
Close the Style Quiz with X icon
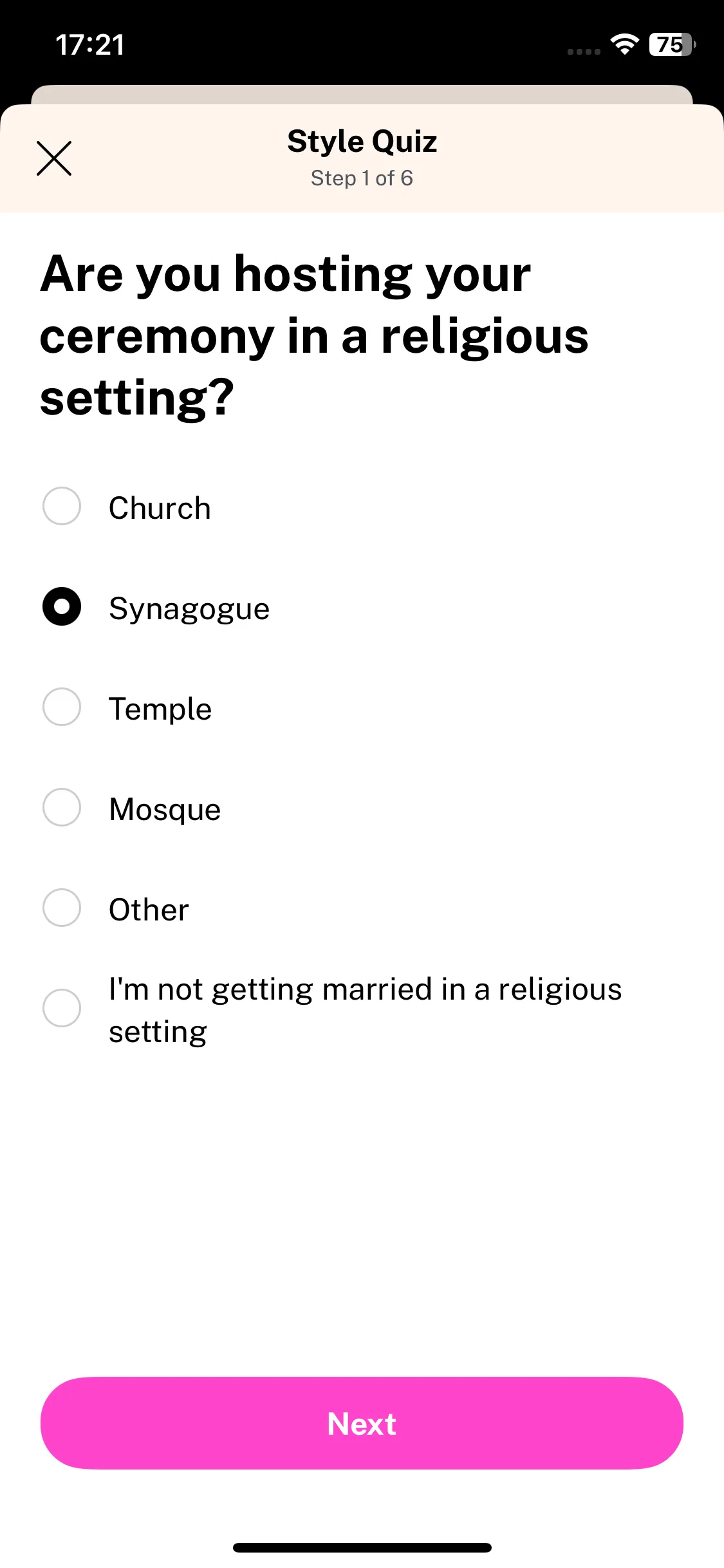[54, 158]
